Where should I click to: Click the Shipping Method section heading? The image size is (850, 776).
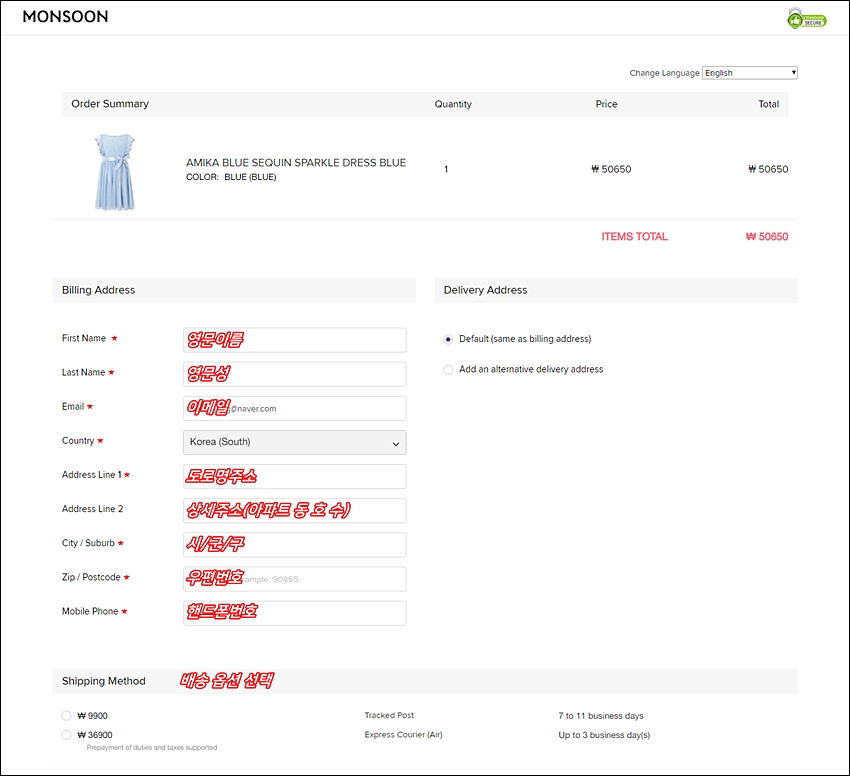tap(104, 681)
